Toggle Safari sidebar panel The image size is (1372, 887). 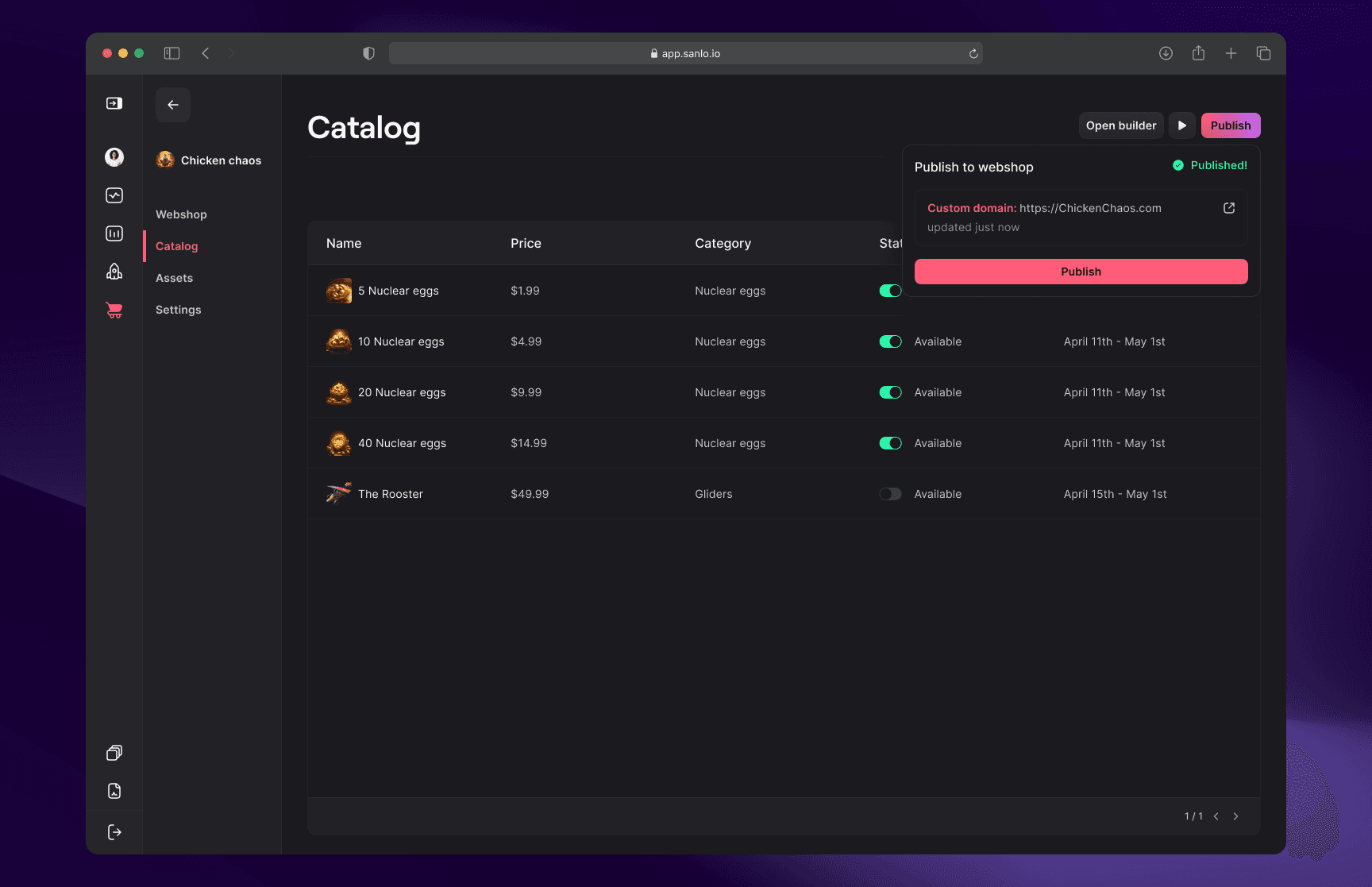point(171,53)
